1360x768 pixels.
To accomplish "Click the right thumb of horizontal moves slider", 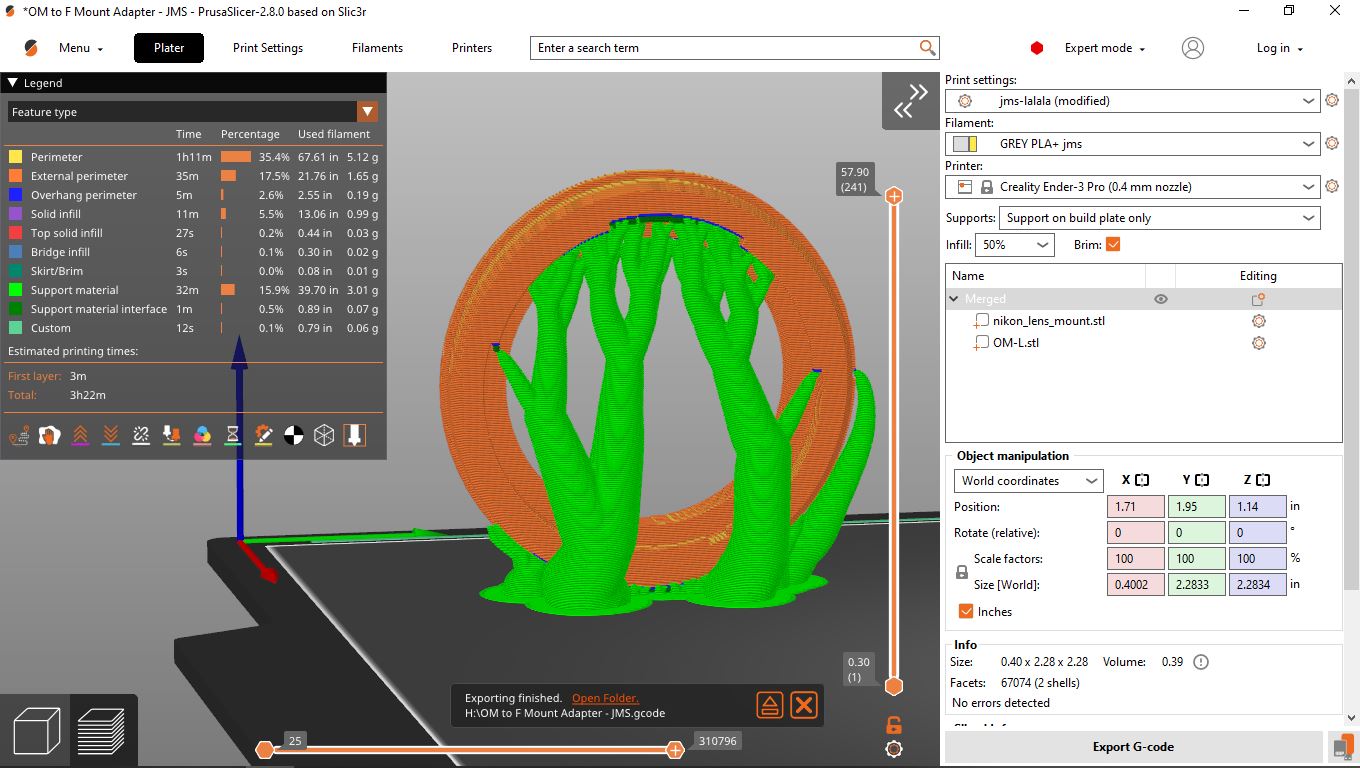I will coord(675,750).
